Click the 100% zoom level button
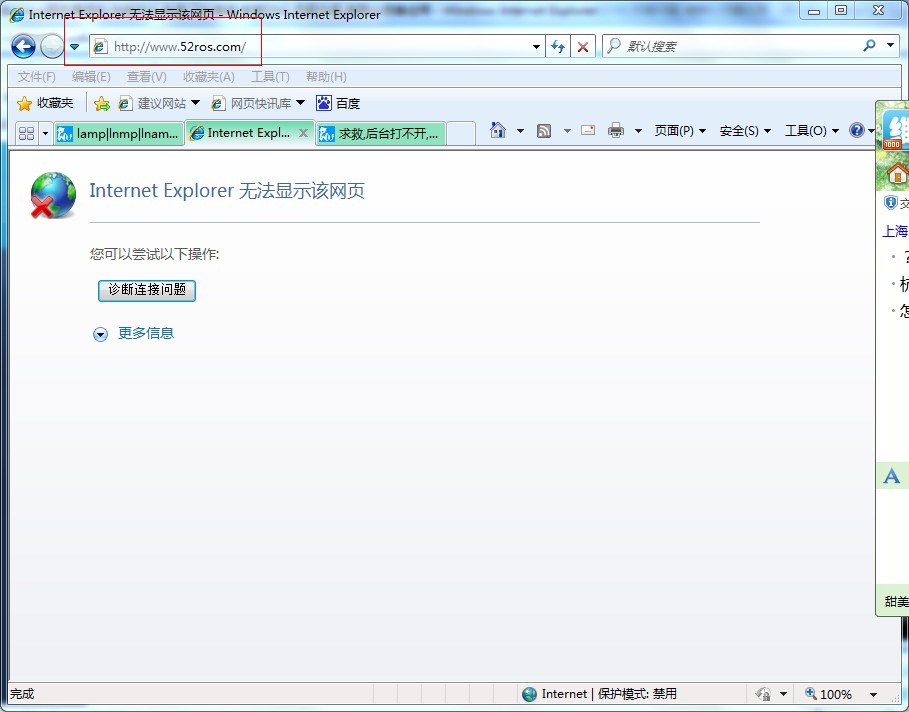The width and height of the screenshot is (909, 712). 828,694
